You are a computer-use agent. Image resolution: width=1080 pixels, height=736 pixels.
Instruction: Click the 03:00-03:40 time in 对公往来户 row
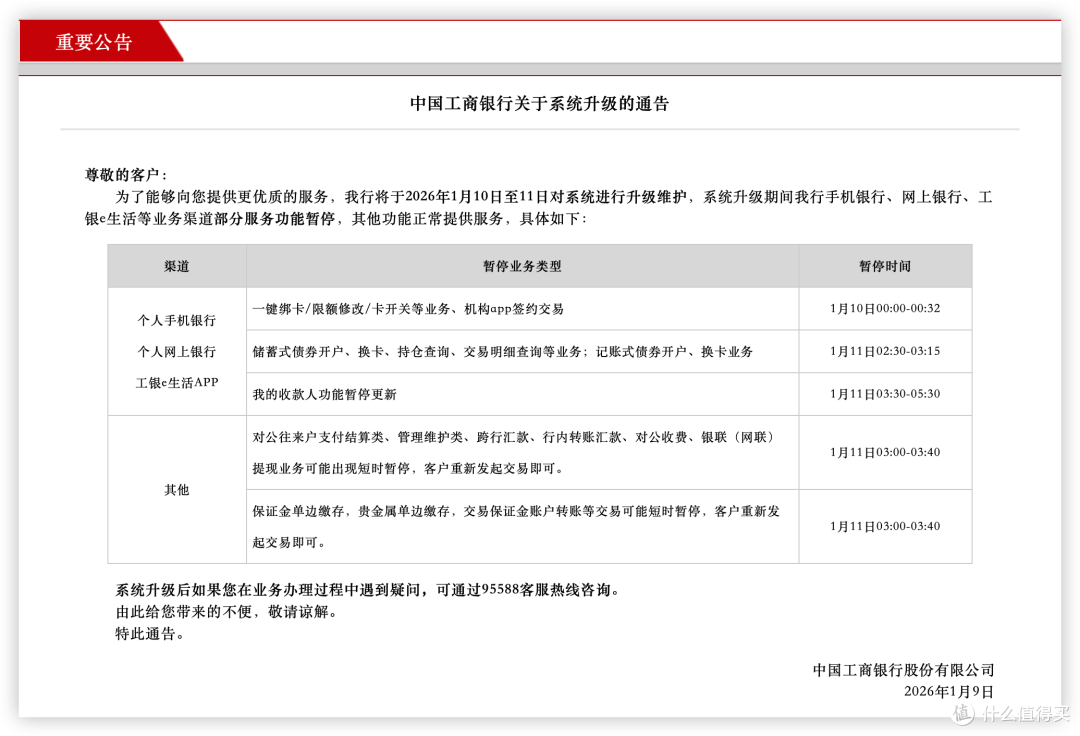point(885,452)
